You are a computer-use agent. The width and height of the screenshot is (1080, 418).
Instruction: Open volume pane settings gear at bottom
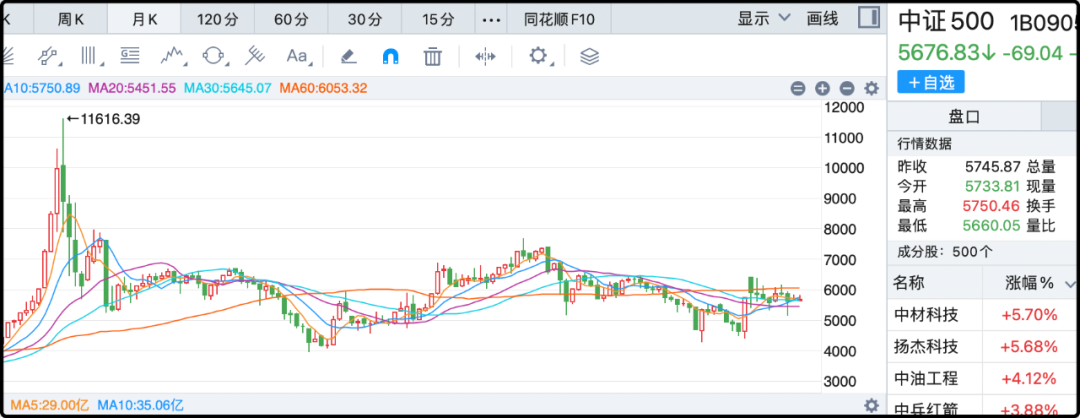(x=871, y=405)
